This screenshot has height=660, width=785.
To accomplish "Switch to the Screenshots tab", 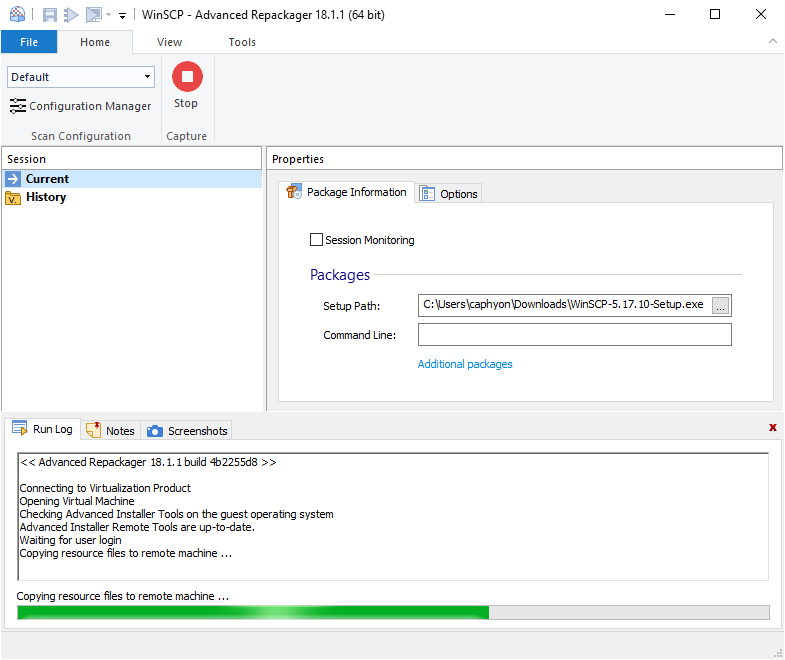I will [x=187, y=431].
